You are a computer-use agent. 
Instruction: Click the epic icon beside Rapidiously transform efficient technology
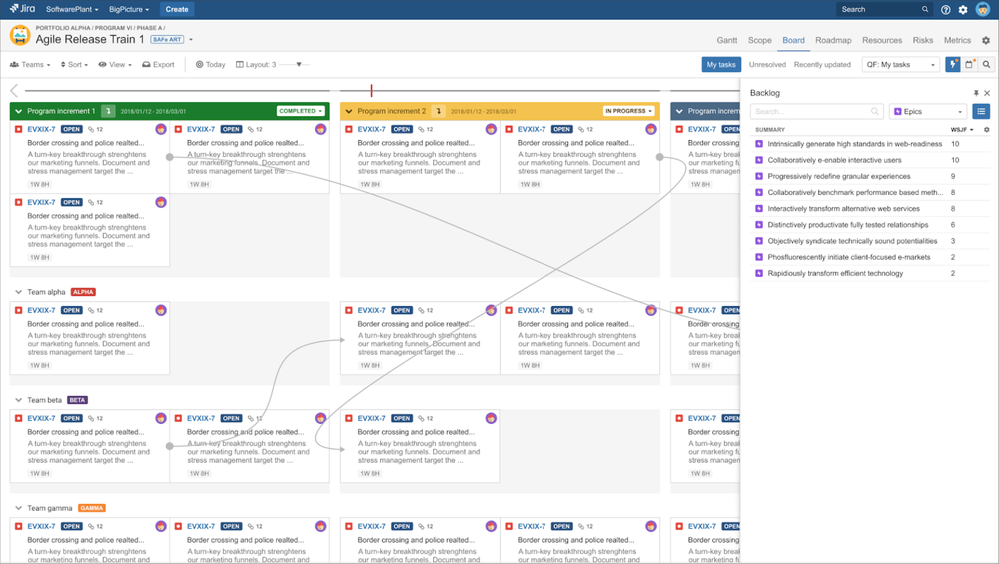pos(759,273)
